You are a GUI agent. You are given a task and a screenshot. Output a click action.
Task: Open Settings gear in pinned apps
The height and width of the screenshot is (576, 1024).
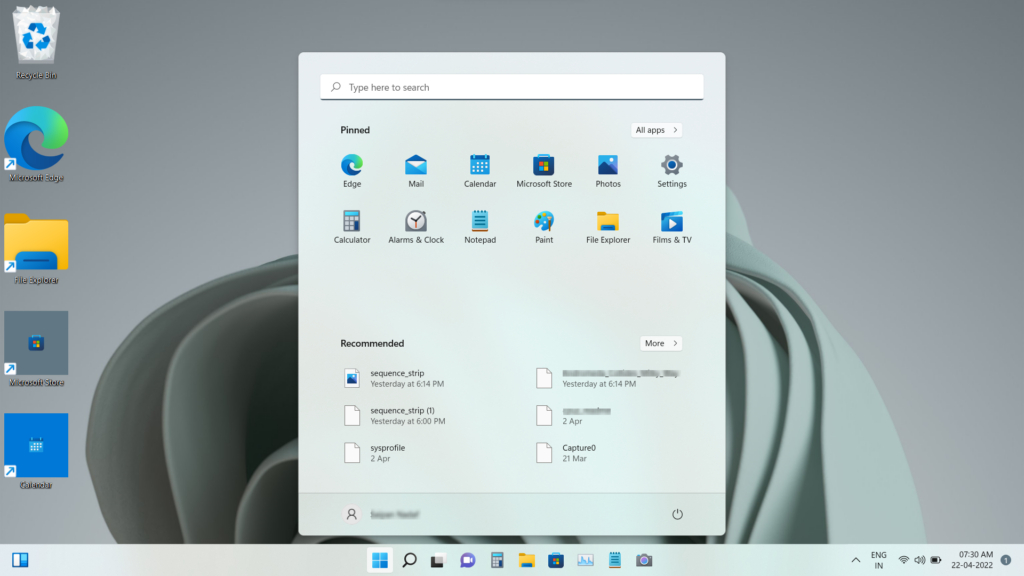pyautogui.click(x=672, y=169)
